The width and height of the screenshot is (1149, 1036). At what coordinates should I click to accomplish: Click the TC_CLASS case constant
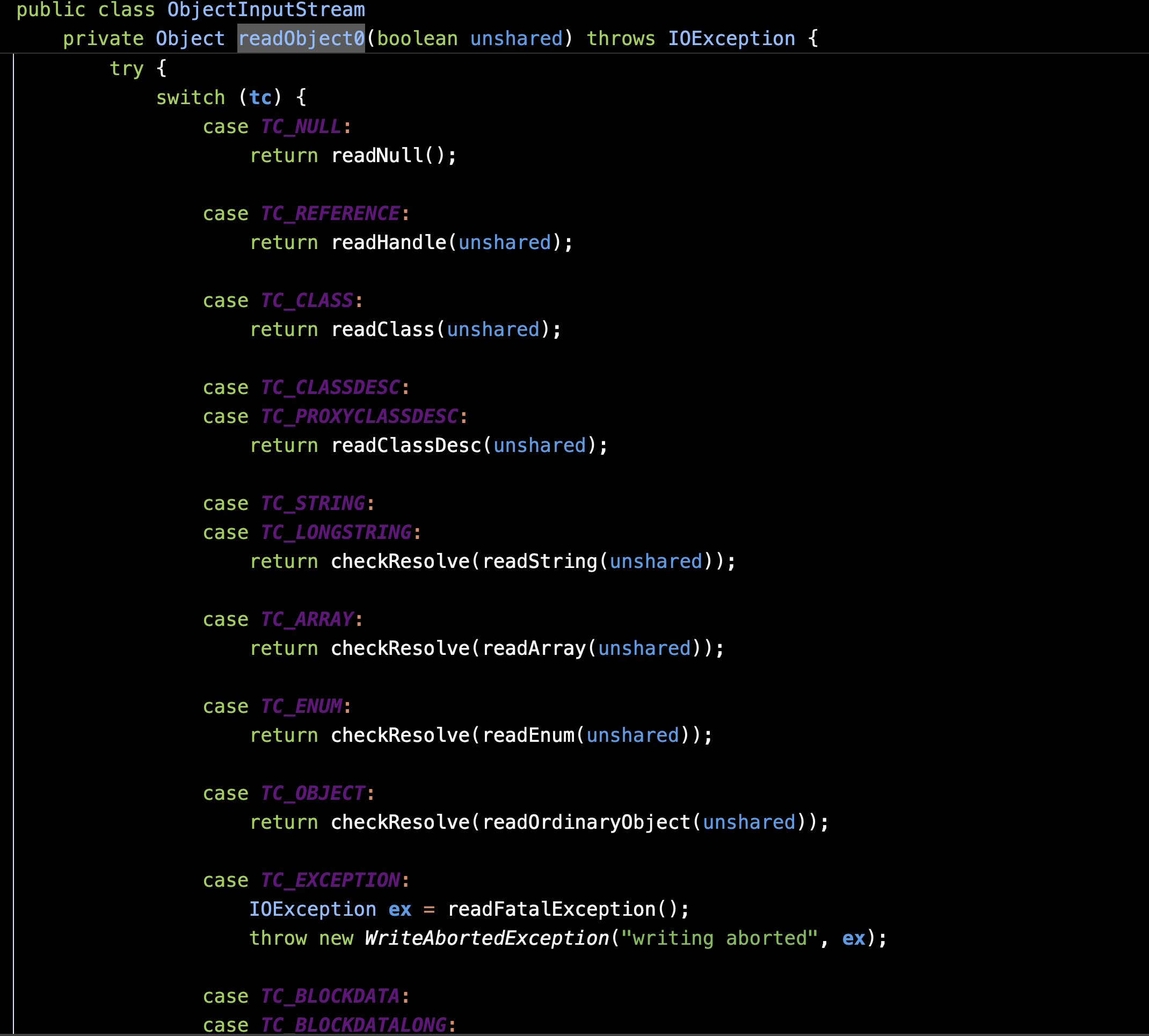click(307, 301)
